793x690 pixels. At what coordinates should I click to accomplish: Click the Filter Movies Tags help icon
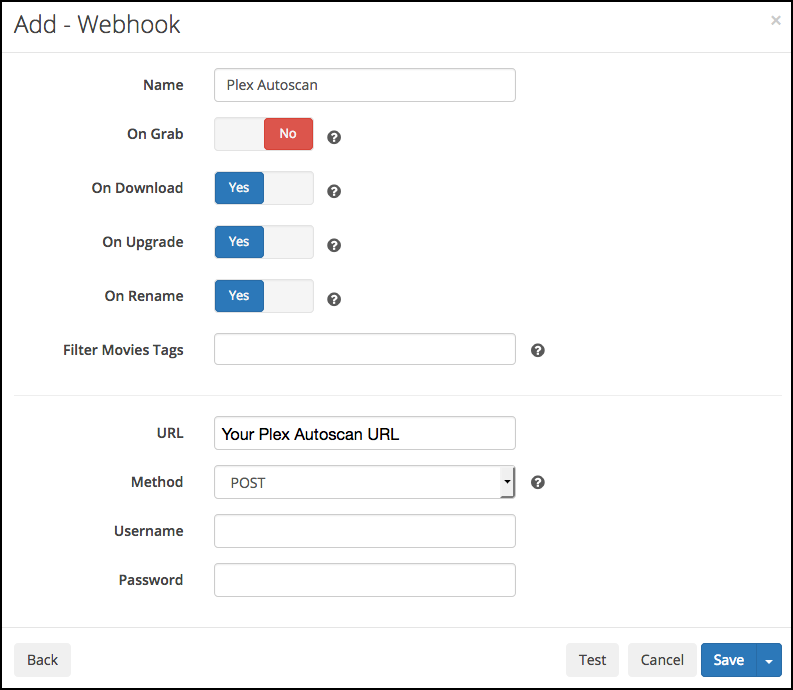pos(537,350)
